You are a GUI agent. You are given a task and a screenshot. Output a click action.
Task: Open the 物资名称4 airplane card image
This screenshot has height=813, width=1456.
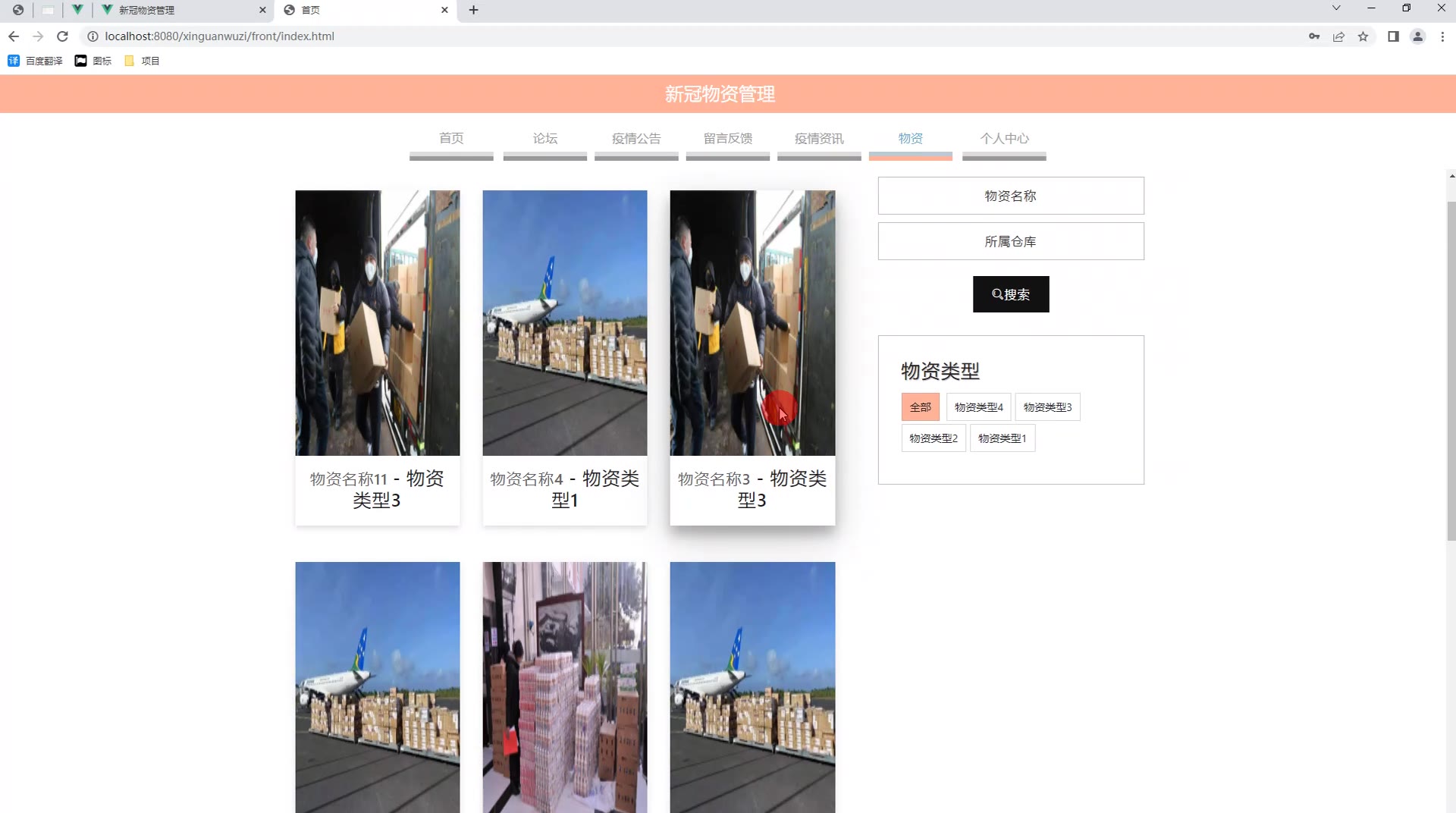pos(565,323)
